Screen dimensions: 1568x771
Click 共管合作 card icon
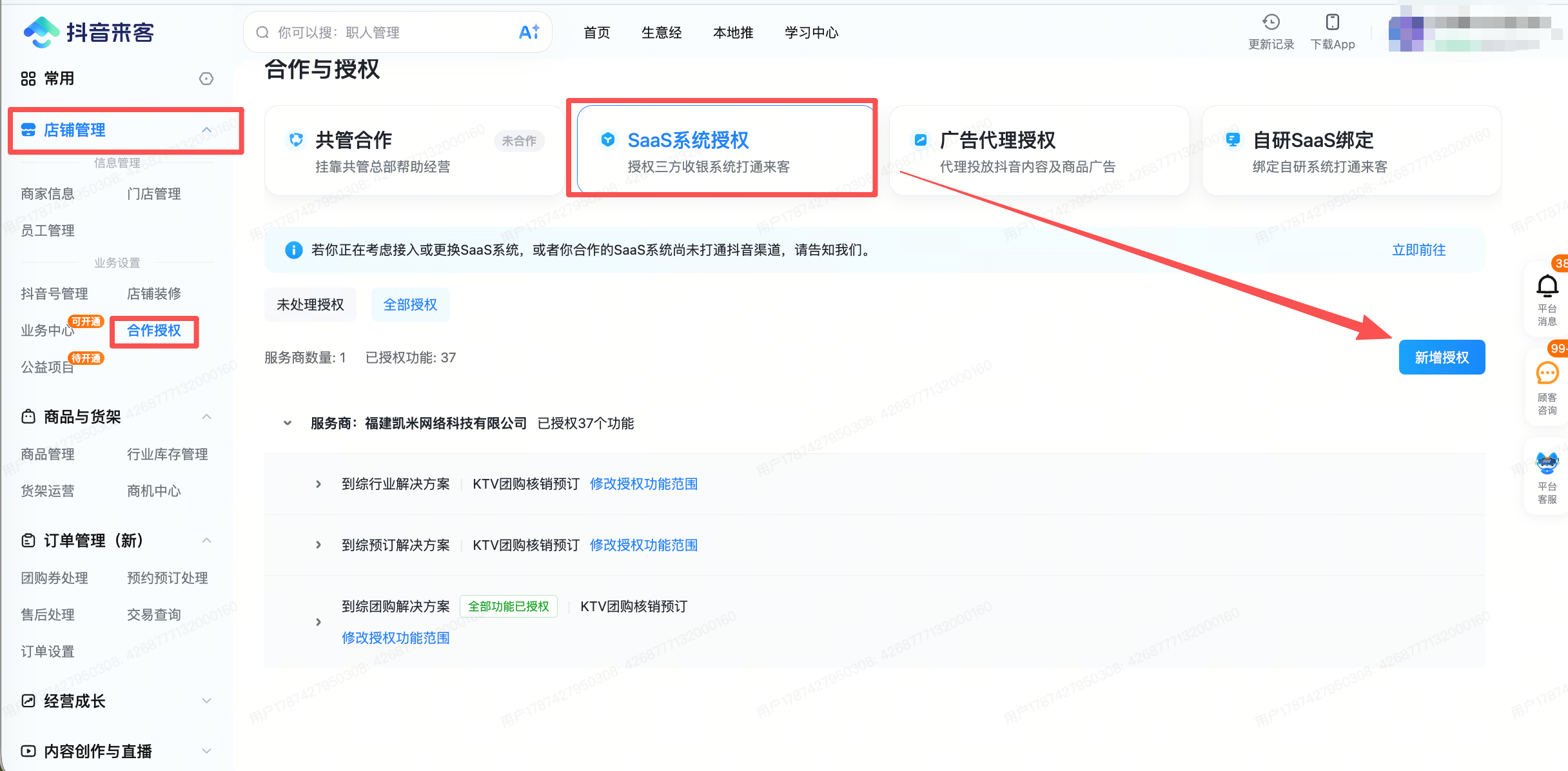[x=296, y=140]
